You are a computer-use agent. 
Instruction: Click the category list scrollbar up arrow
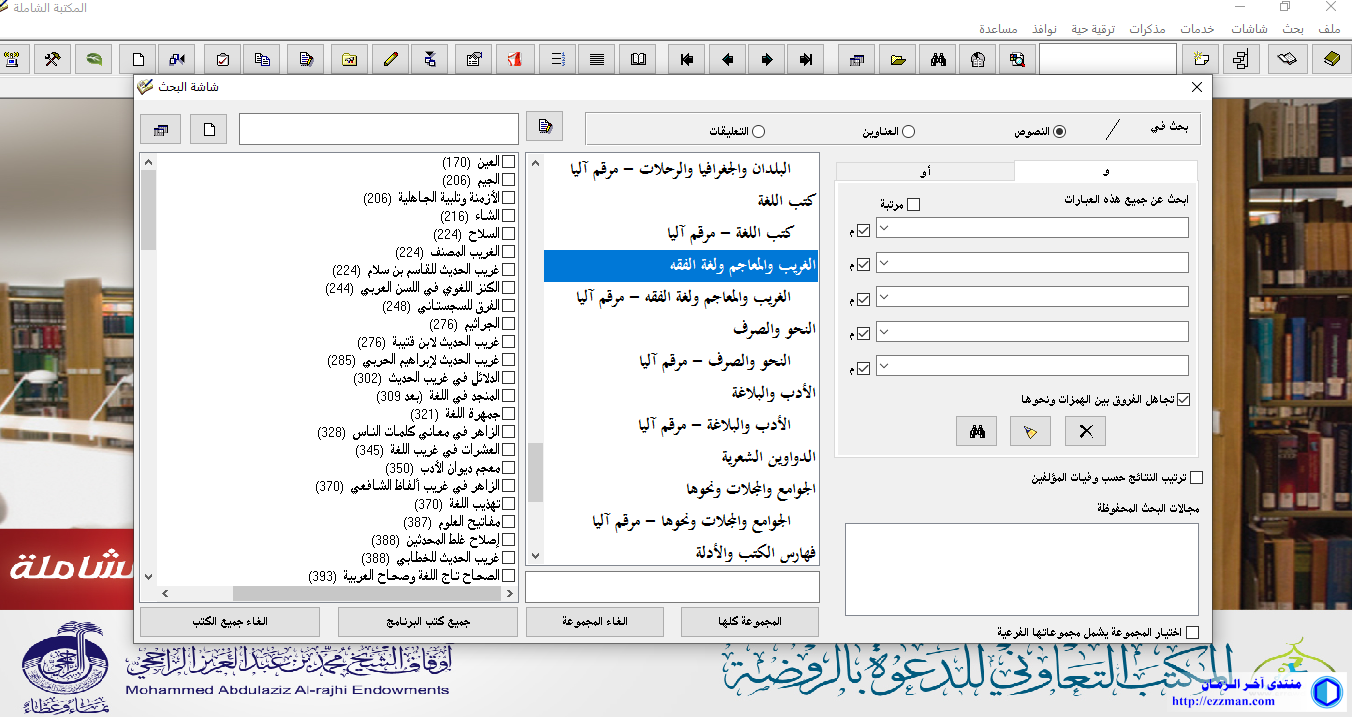point(535,163)
